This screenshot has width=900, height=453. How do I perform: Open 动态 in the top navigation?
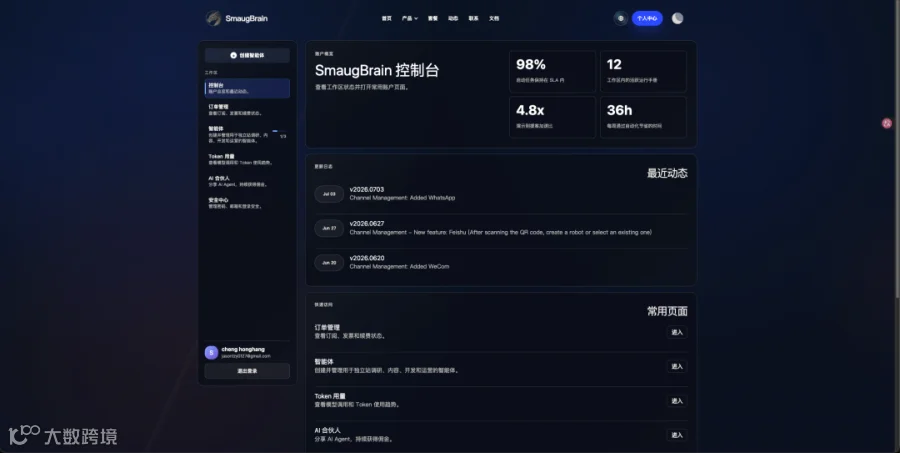point(453,18)
